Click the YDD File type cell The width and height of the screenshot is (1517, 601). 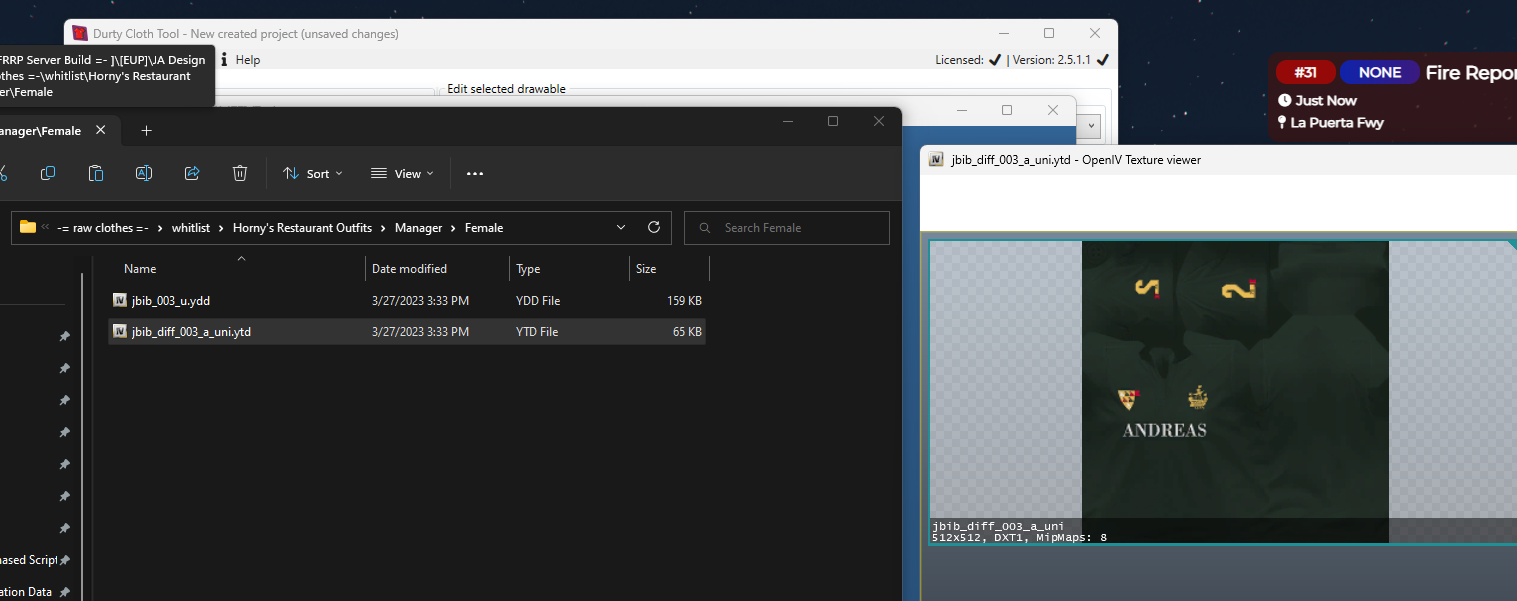tap(538, 300)
